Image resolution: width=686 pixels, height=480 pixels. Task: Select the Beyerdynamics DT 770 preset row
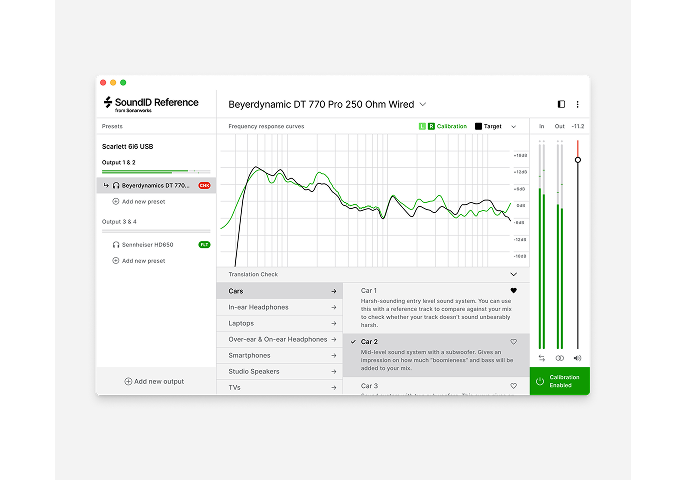(156, 186)
